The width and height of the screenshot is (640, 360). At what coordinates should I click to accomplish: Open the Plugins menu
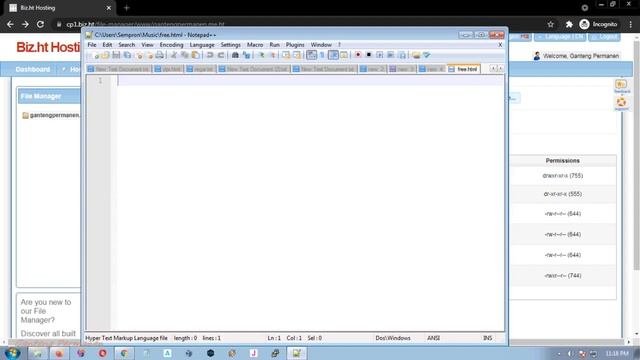pos(295,45)
